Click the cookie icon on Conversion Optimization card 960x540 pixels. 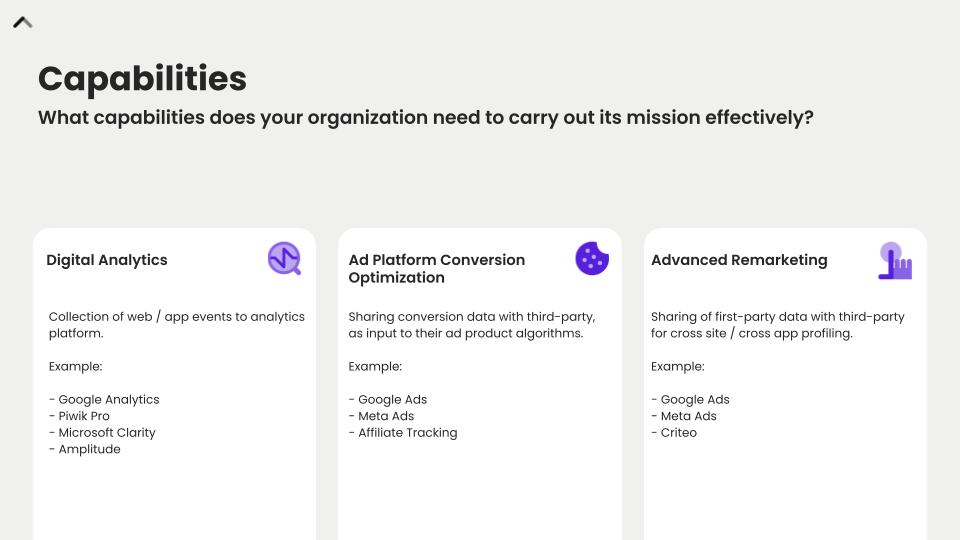pos(592,259)
